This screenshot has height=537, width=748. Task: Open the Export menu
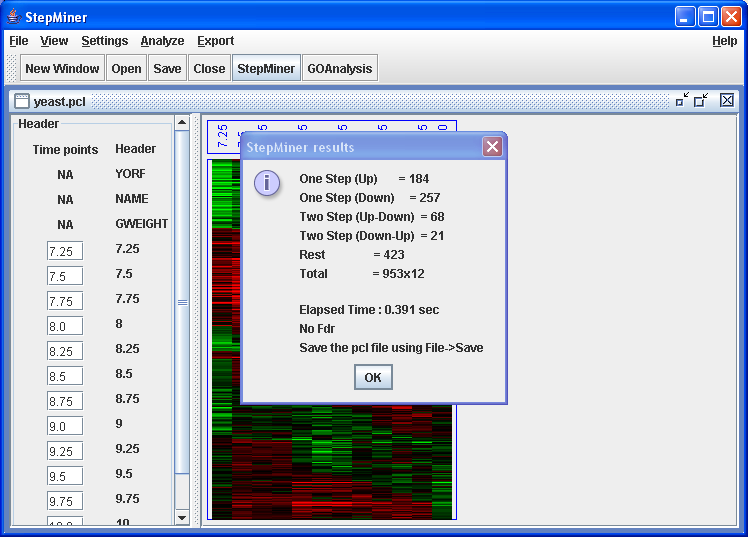(216, 41)
